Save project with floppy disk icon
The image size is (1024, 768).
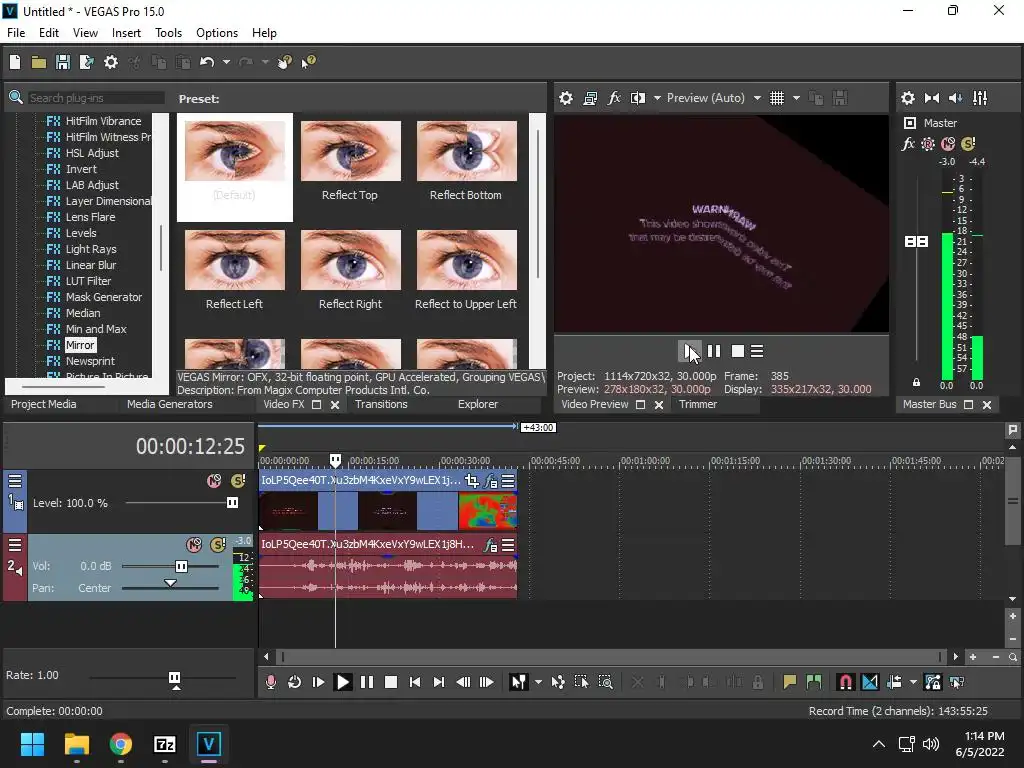click(63, 62)
